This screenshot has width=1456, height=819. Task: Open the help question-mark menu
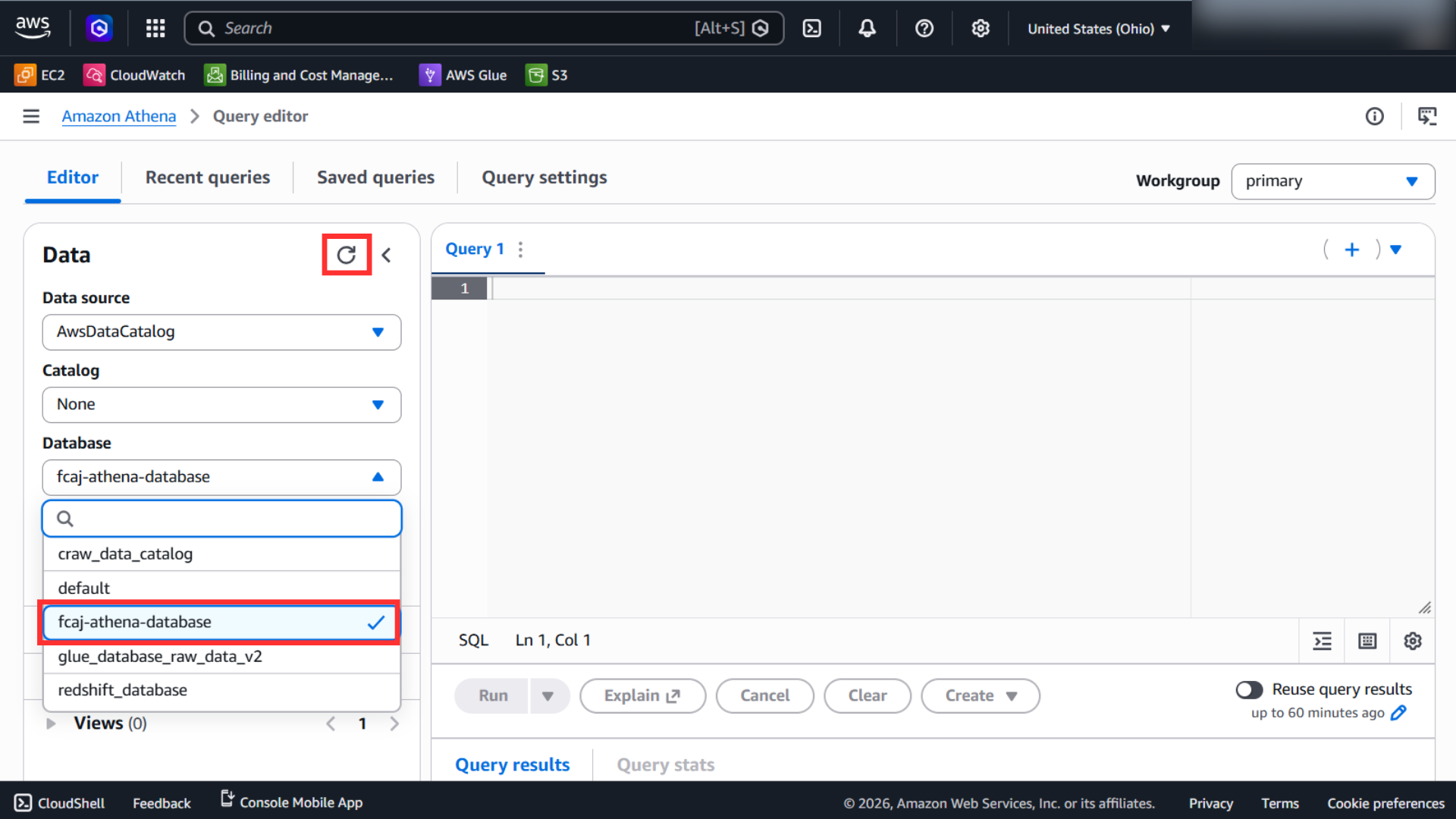(924, 28)
